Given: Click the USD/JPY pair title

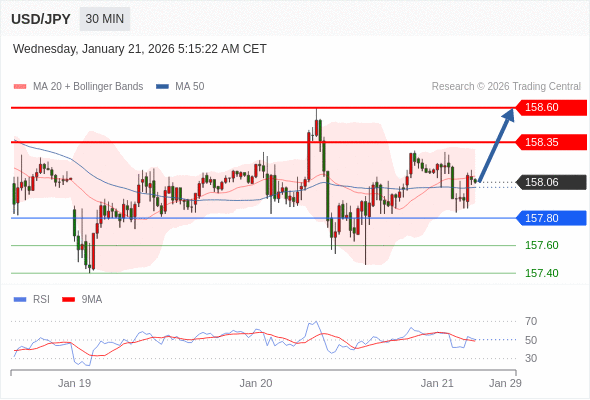Looking at the screenshot, I should 41,19.
